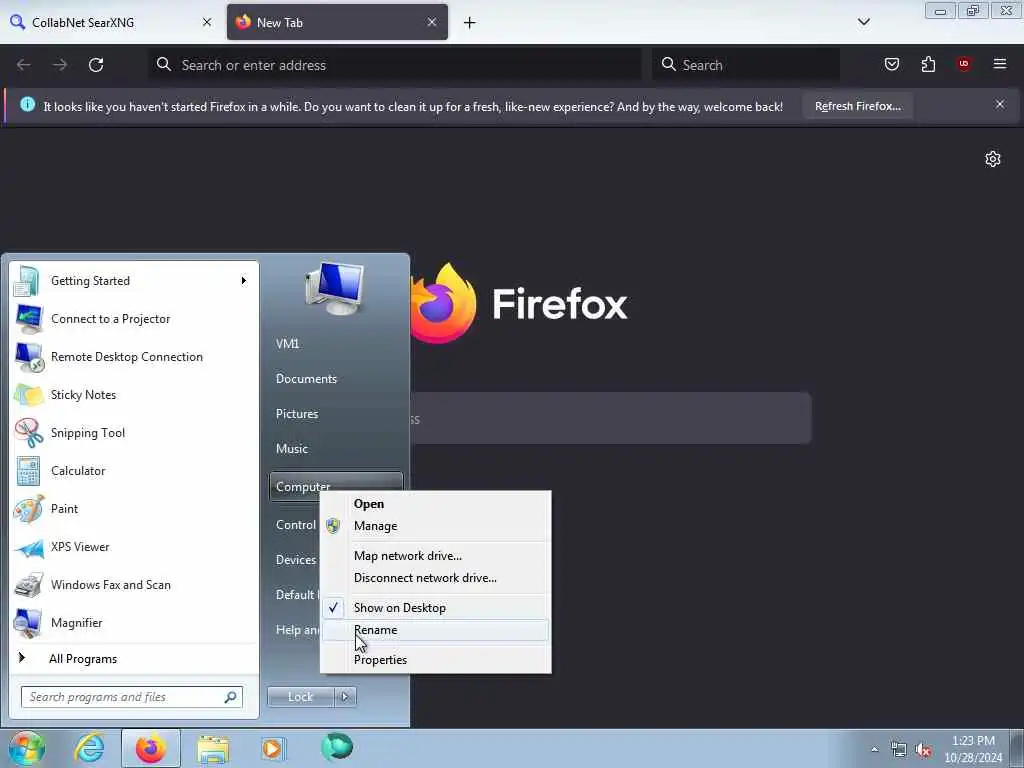Focus the Firefox address bar

(396, 65)
